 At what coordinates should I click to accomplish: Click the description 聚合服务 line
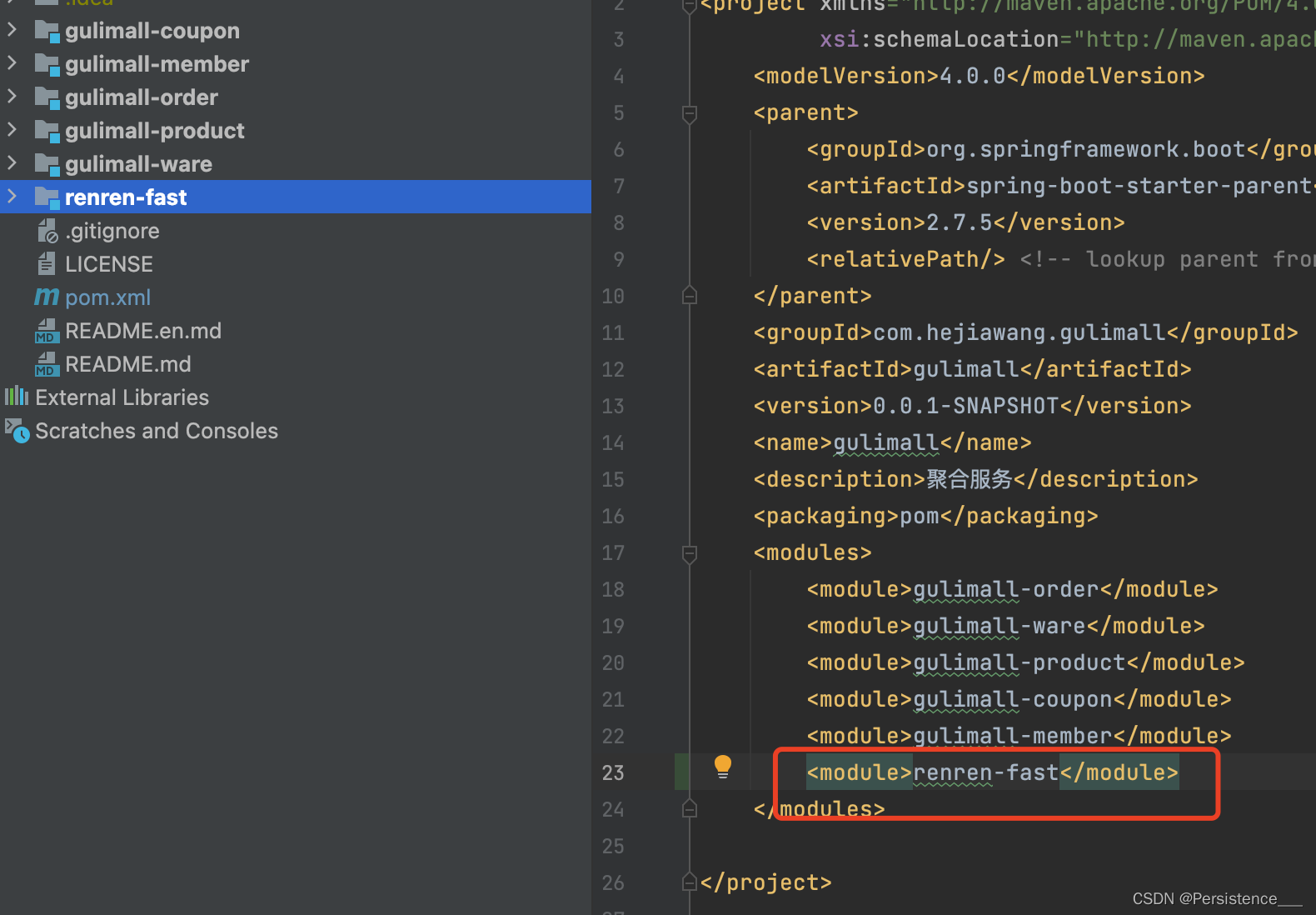(x=975, y=479)
